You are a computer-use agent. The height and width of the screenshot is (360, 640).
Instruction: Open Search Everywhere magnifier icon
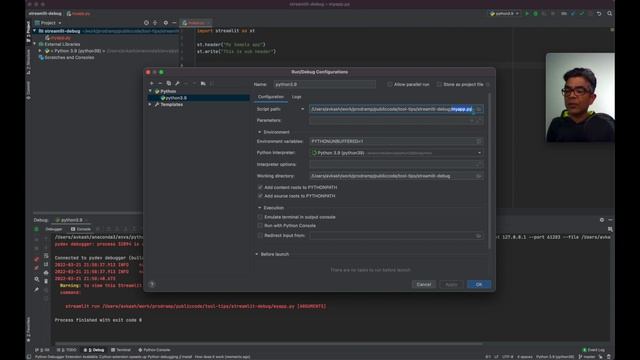[x=609, y=13]
